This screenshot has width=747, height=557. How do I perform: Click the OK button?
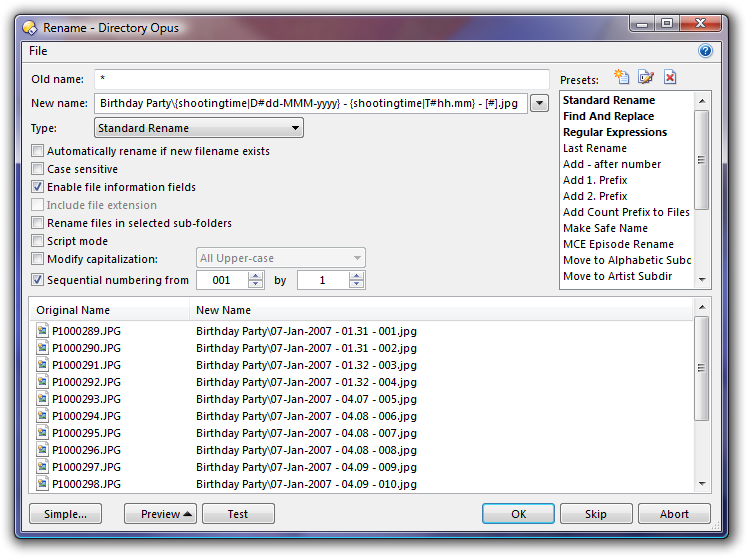(x=518, y=514)
